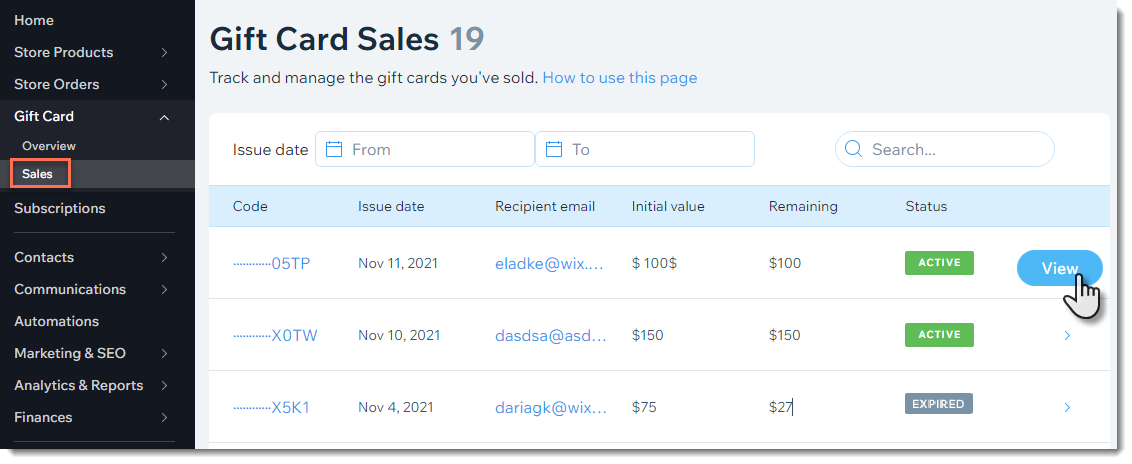Image resolution: width=1132 pixels, height=464 pixels.
Task: Open the Sales submenu item
Action: [40, 174]
